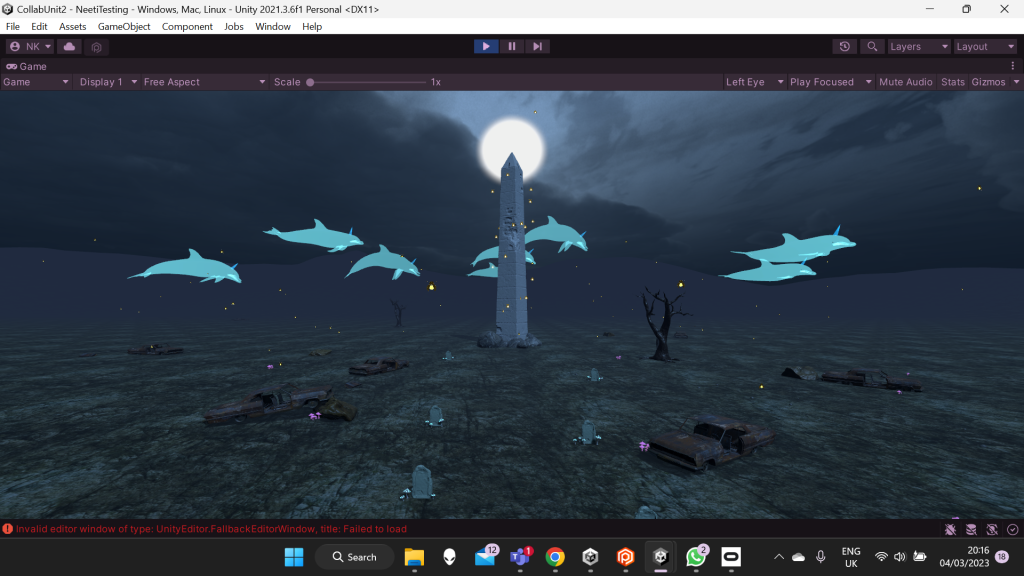This screenshot has height=576, width=1024.
Task: Open the Display 1 dropdown
Action: pyautogui.click(x=108, y=82)
